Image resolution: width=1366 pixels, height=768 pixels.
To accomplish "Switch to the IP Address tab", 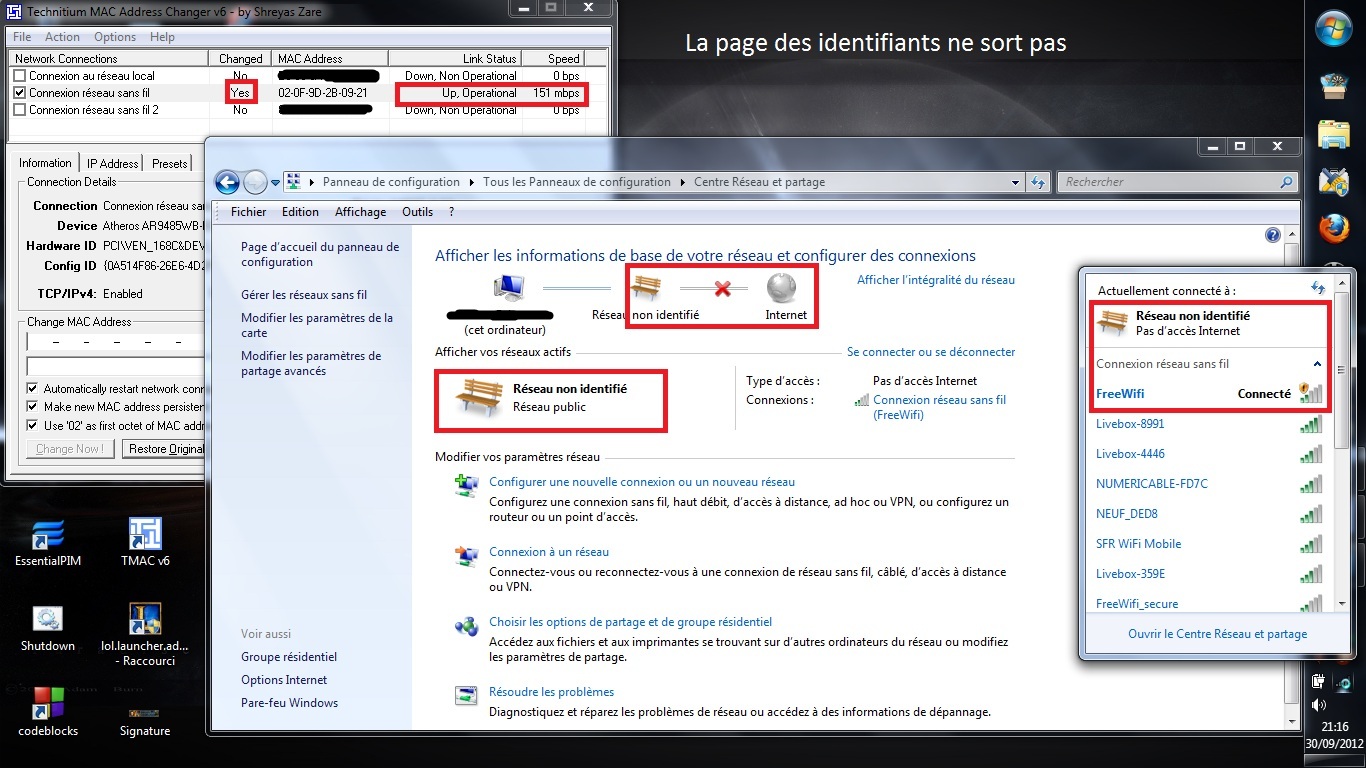I will click(111, 162).
